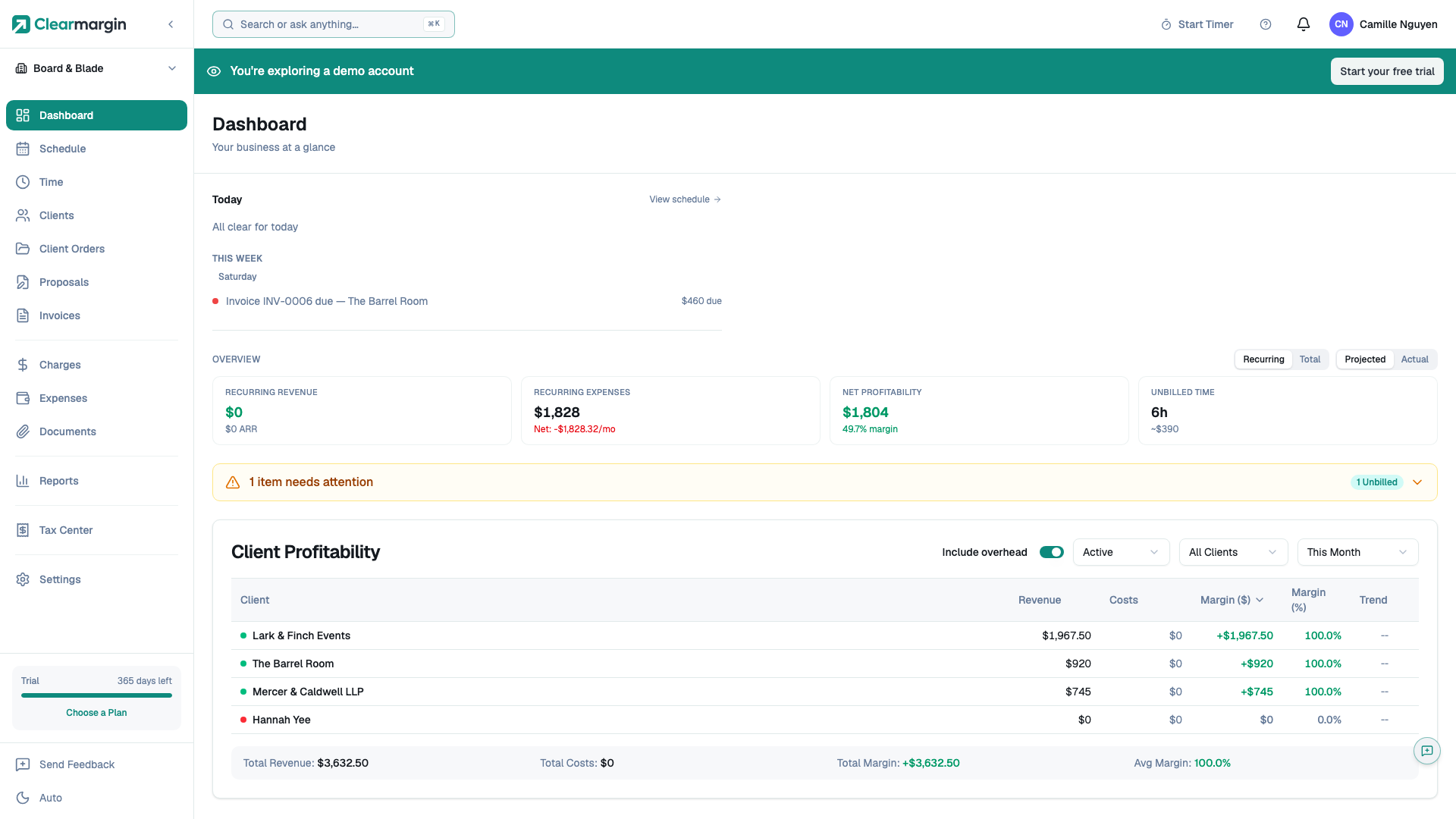Open the floating chat feedback icon

1426,751
